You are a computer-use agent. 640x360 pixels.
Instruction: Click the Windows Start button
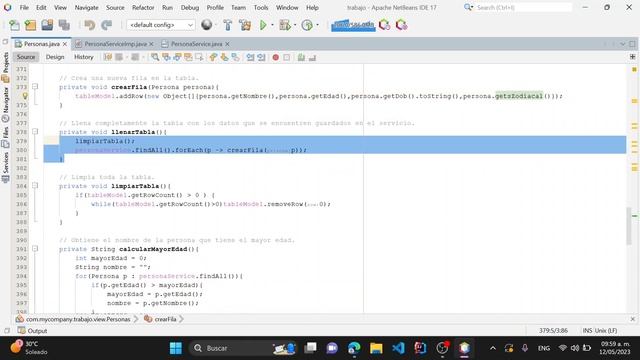pyautogui.click(x=176, y=348)
